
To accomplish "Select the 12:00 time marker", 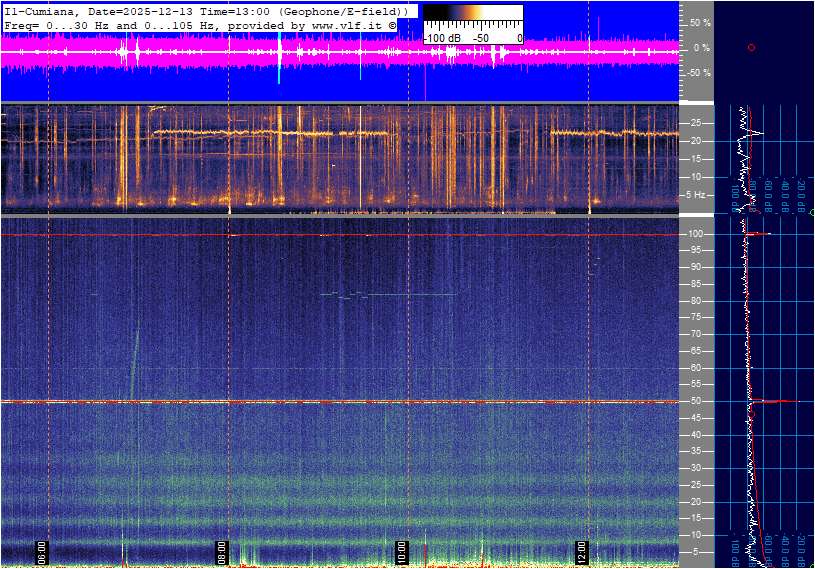I will (581, 551).
